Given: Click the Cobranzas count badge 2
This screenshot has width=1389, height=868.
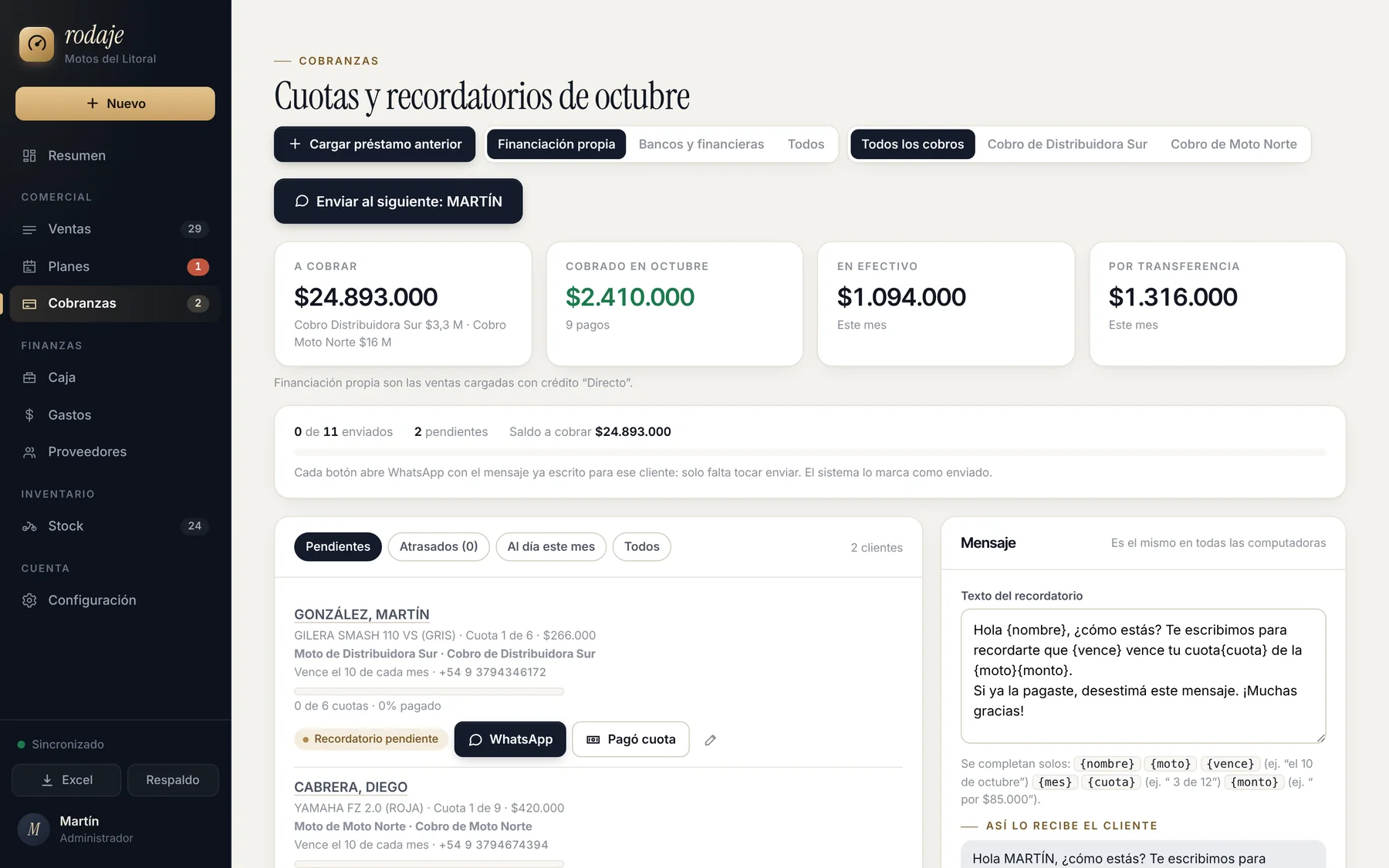Looking at the screenshot, I should (198, 303).
